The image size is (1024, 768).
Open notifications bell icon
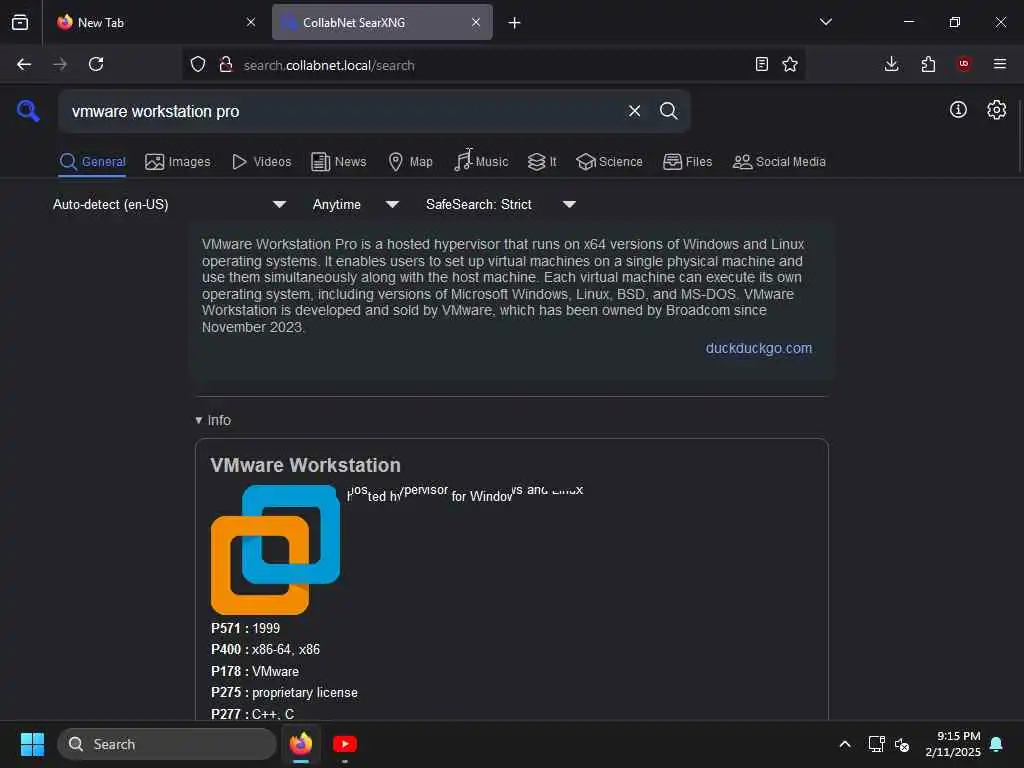[997, 744]
